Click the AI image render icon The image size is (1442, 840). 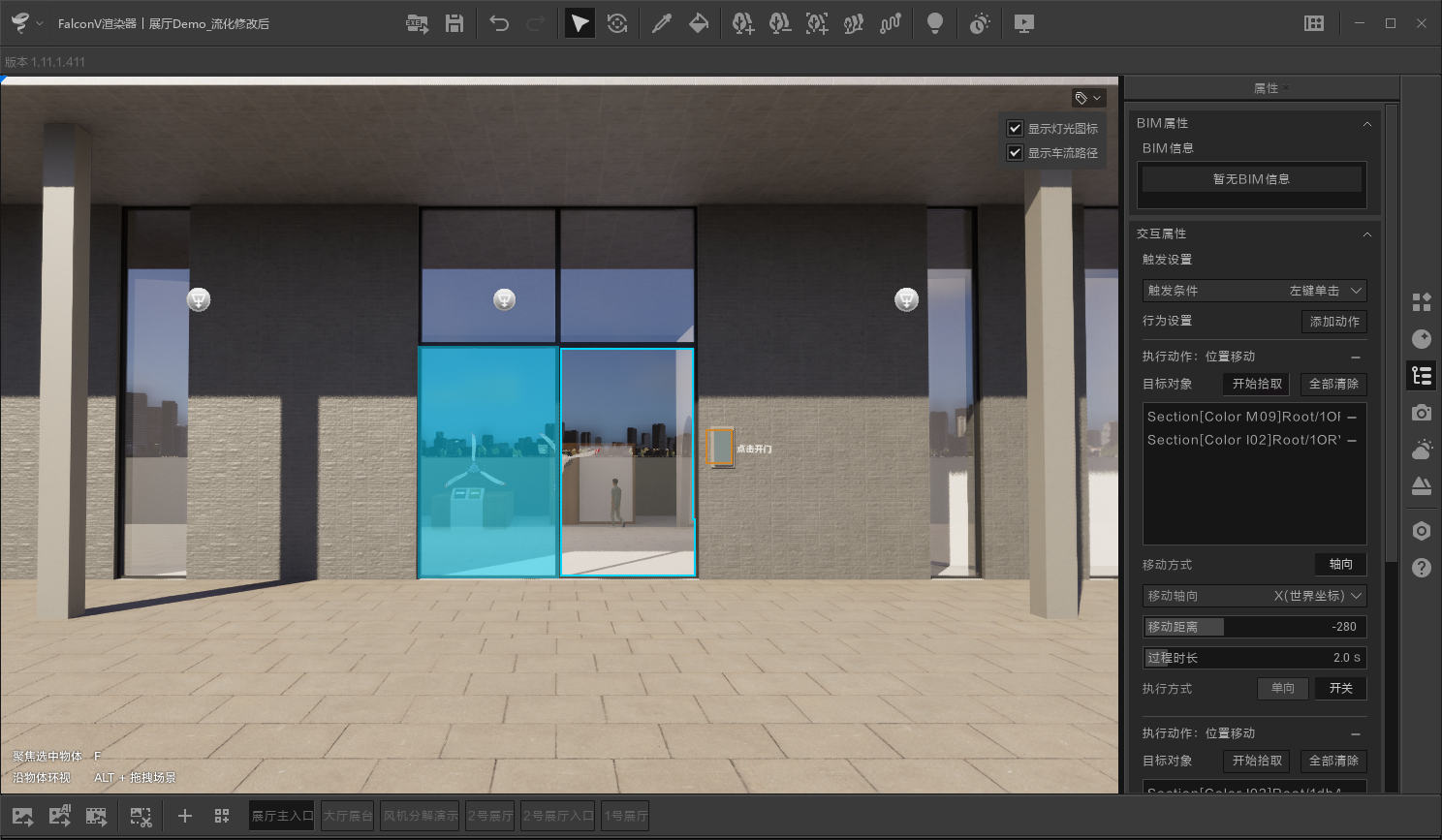[59, 816]
